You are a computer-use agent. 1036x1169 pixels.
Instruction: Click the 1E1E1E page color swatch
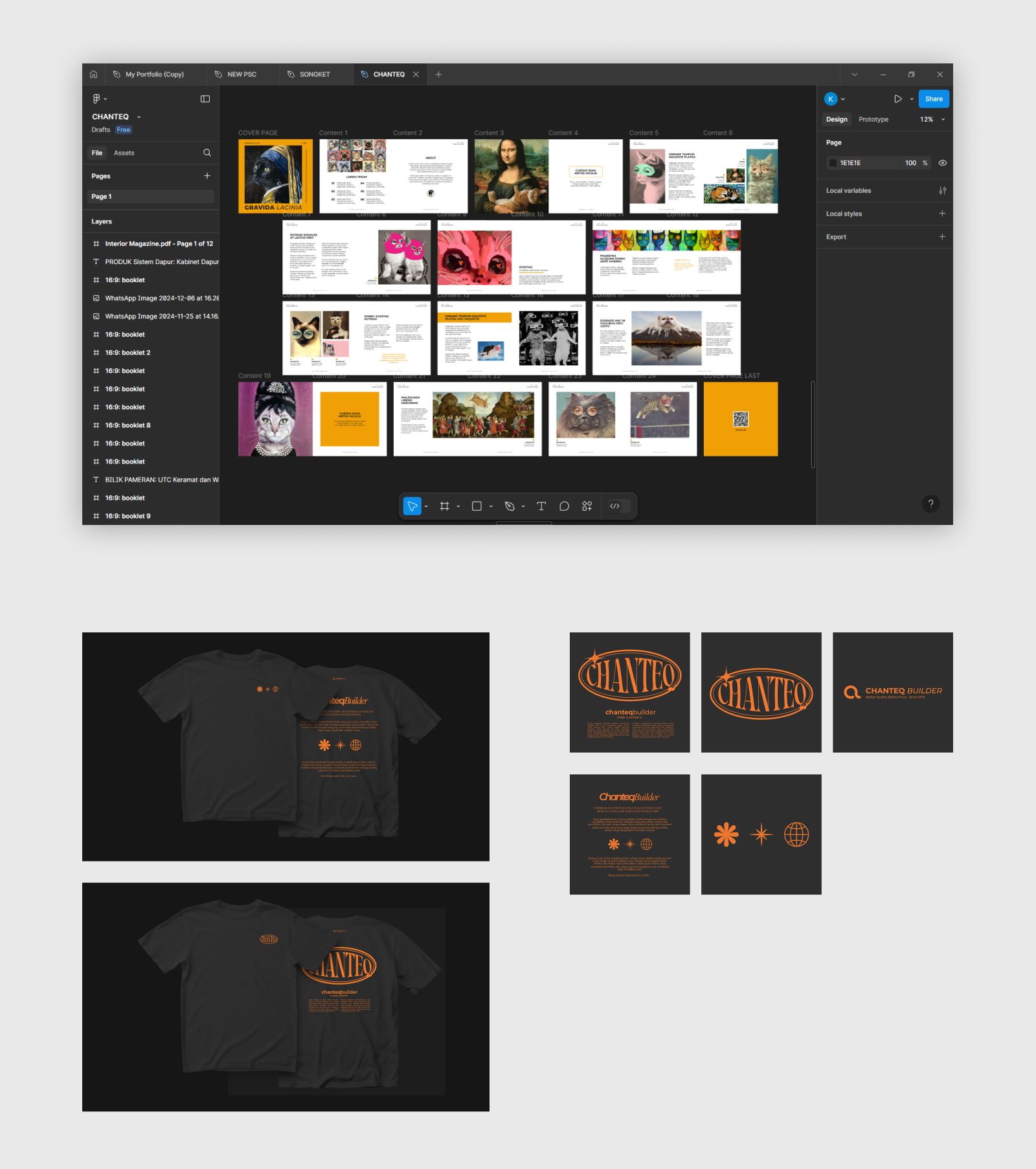point(833,163)
